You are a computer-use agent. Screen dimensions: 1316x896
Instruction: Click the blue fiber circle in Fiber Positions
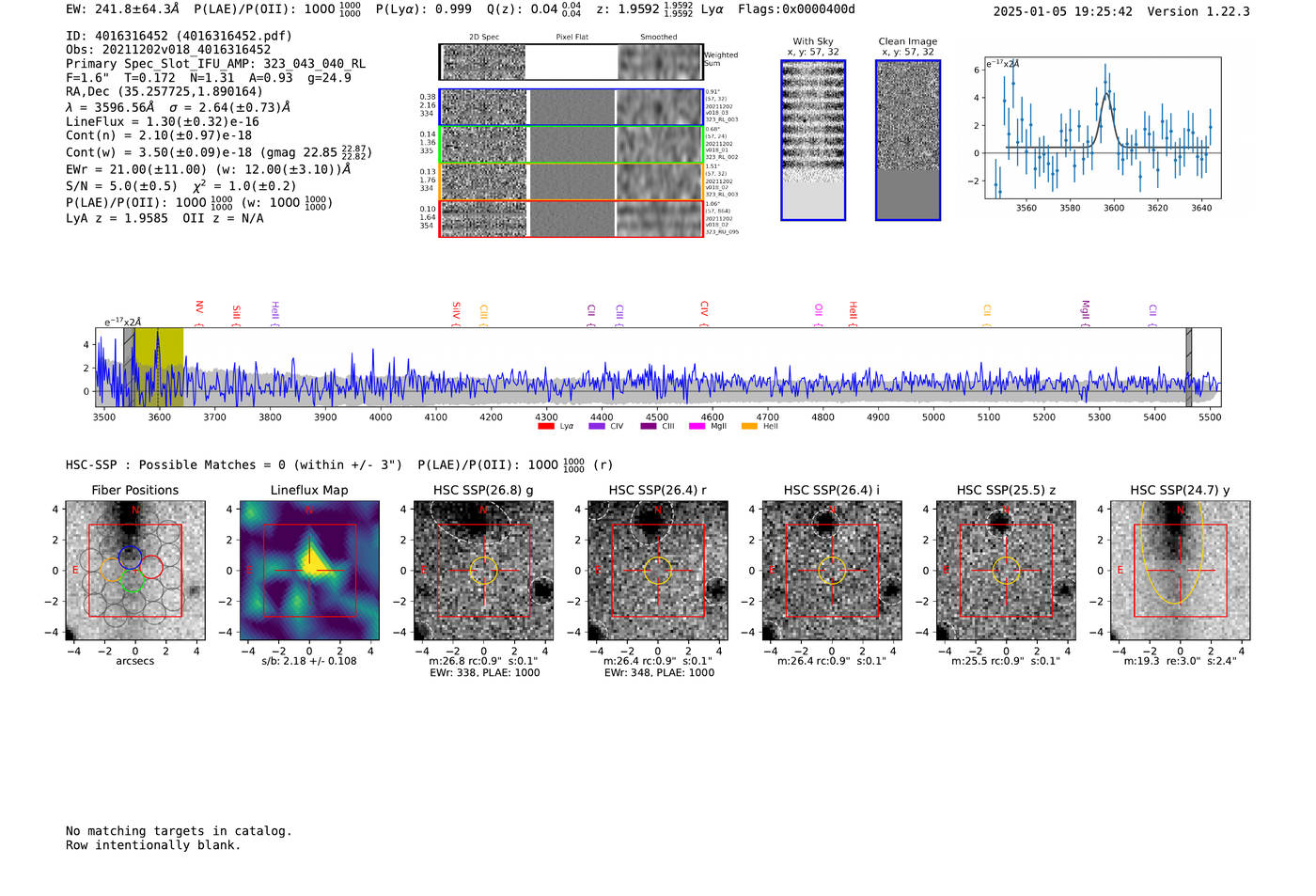click(x=131, y=557)
